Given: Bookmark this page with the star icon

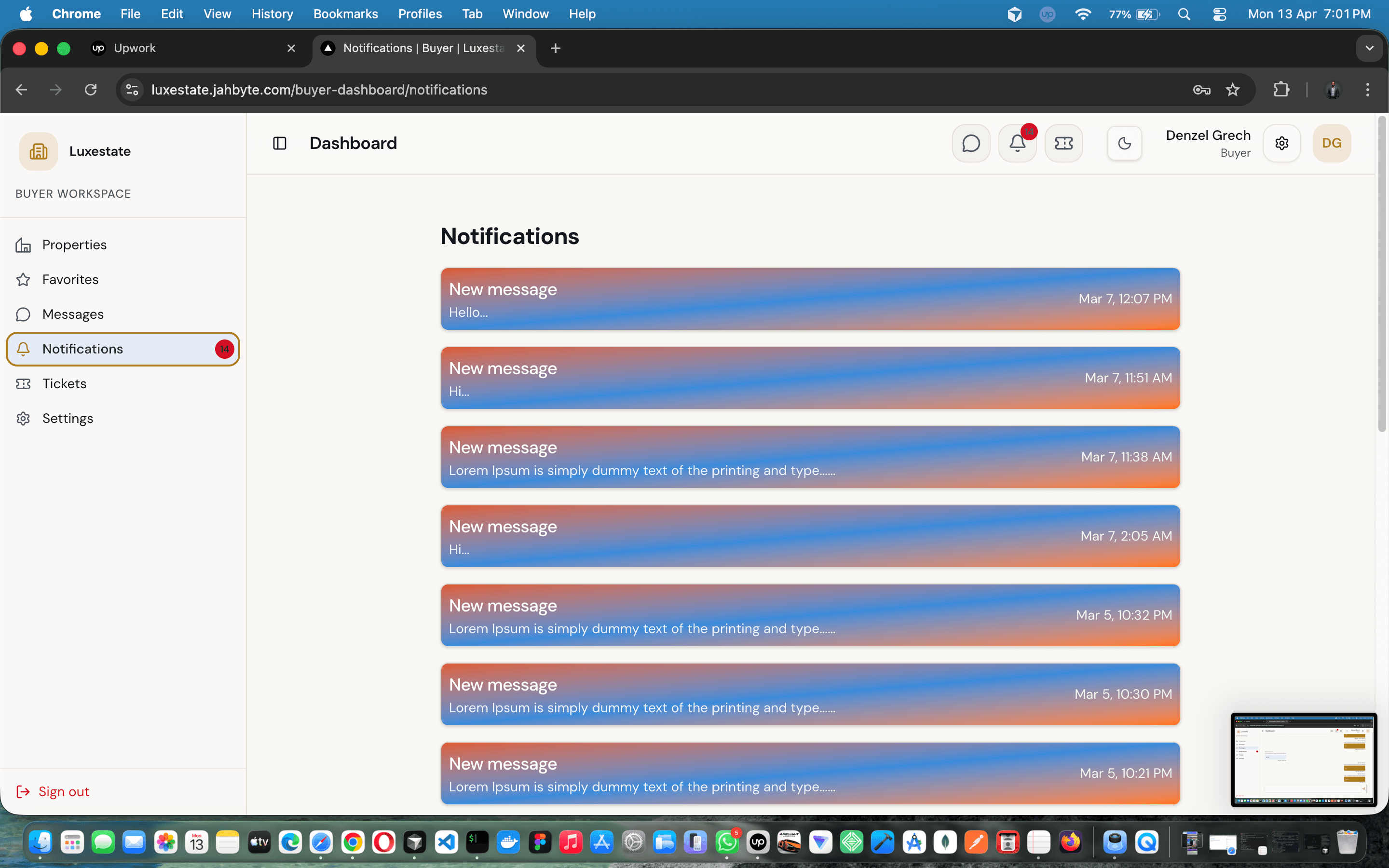Looking at the screenshot, I should [x=1233, y=90].
